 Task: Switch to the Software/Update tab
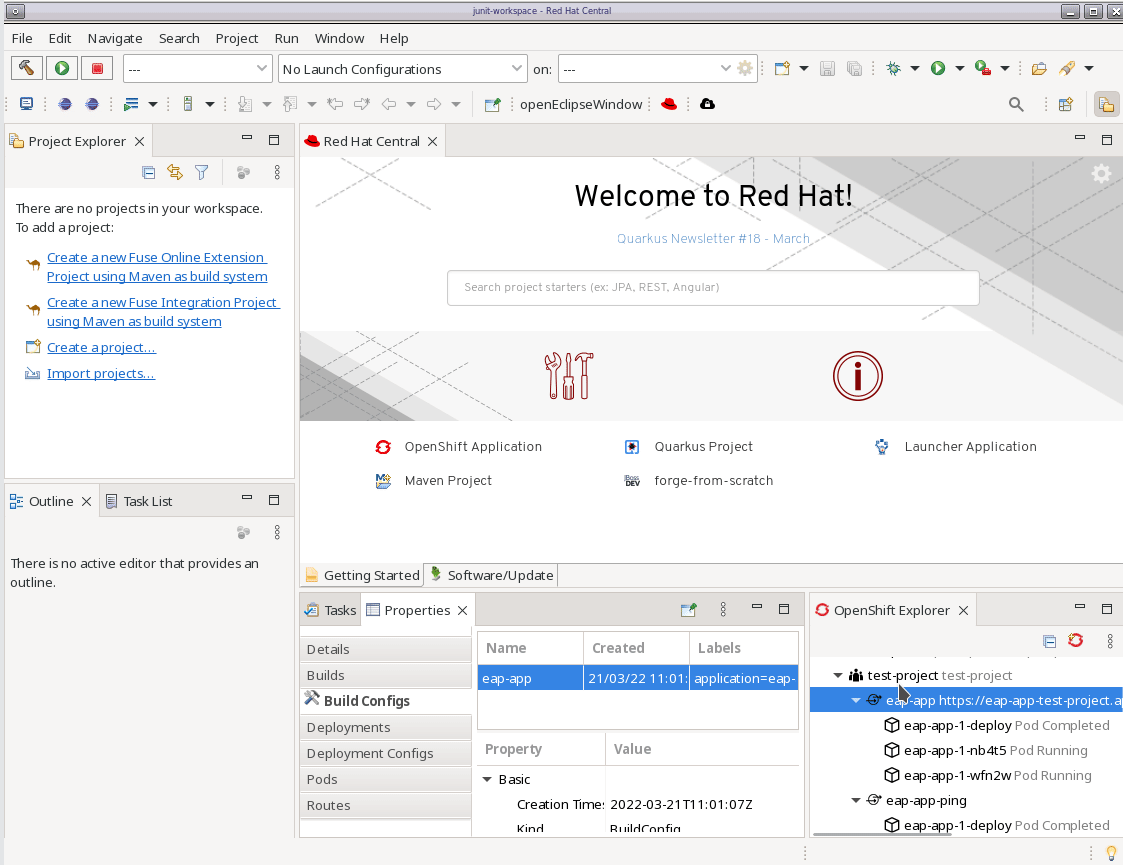[x=491, y=575]
